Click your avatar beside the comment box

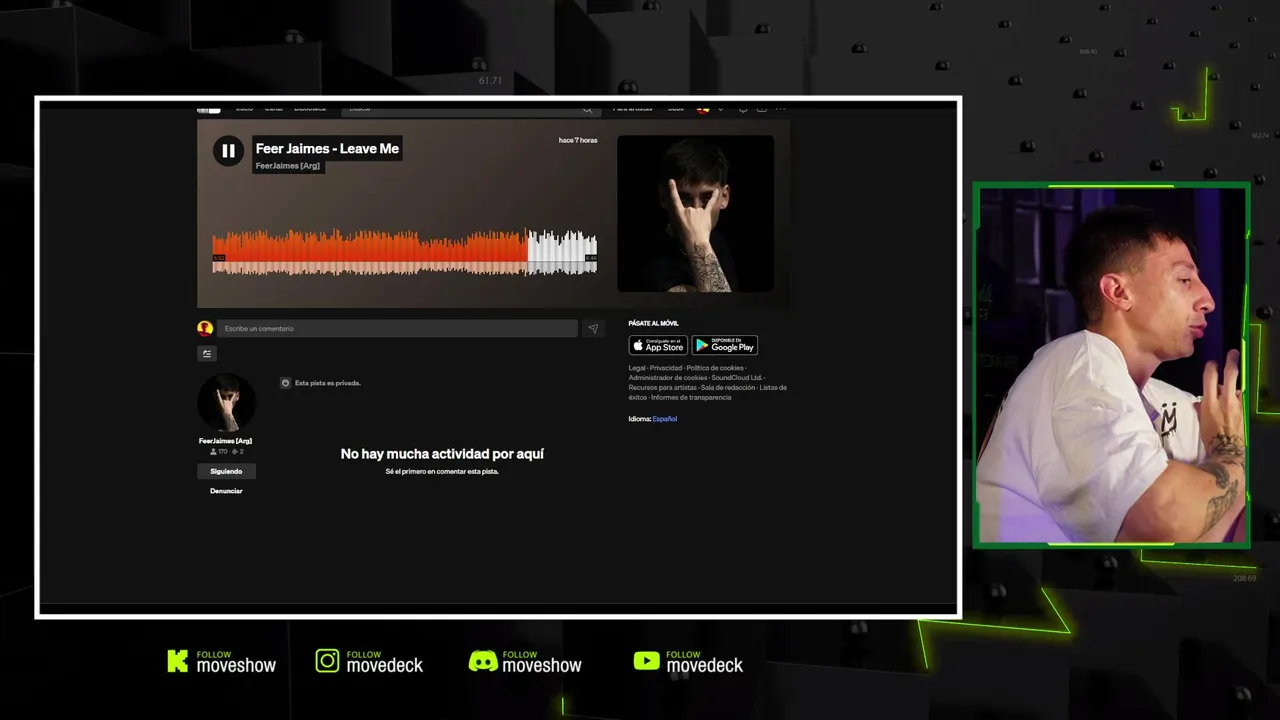tap(205, 328)
